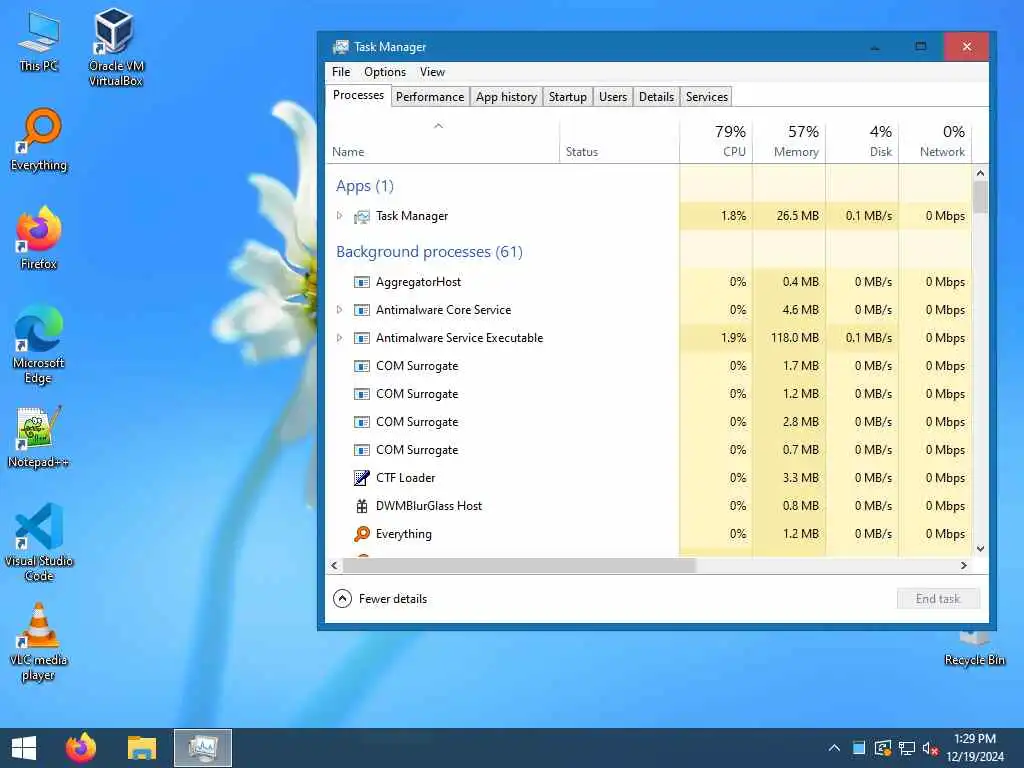
Task: Click the Everything process icon in list
Action: [x=362, y=534]
